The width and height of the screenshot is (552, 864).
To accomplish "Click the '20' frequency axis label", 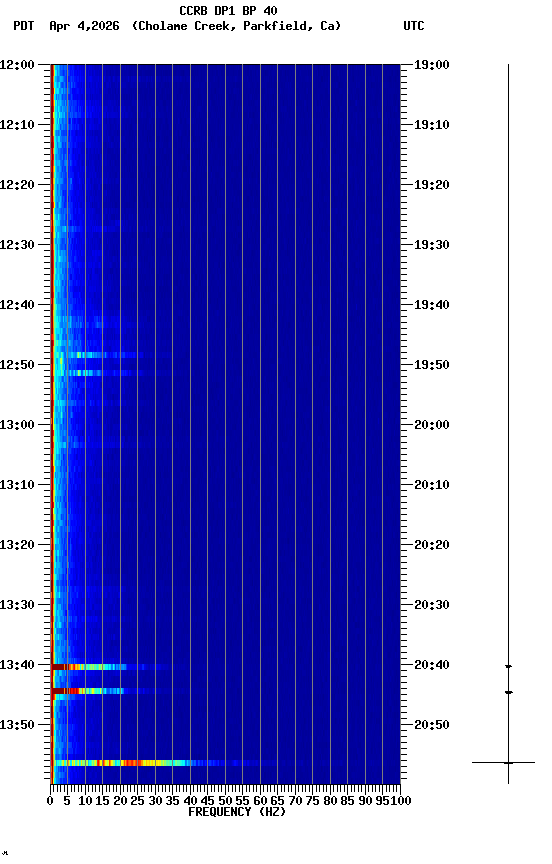I will point(120,801).
